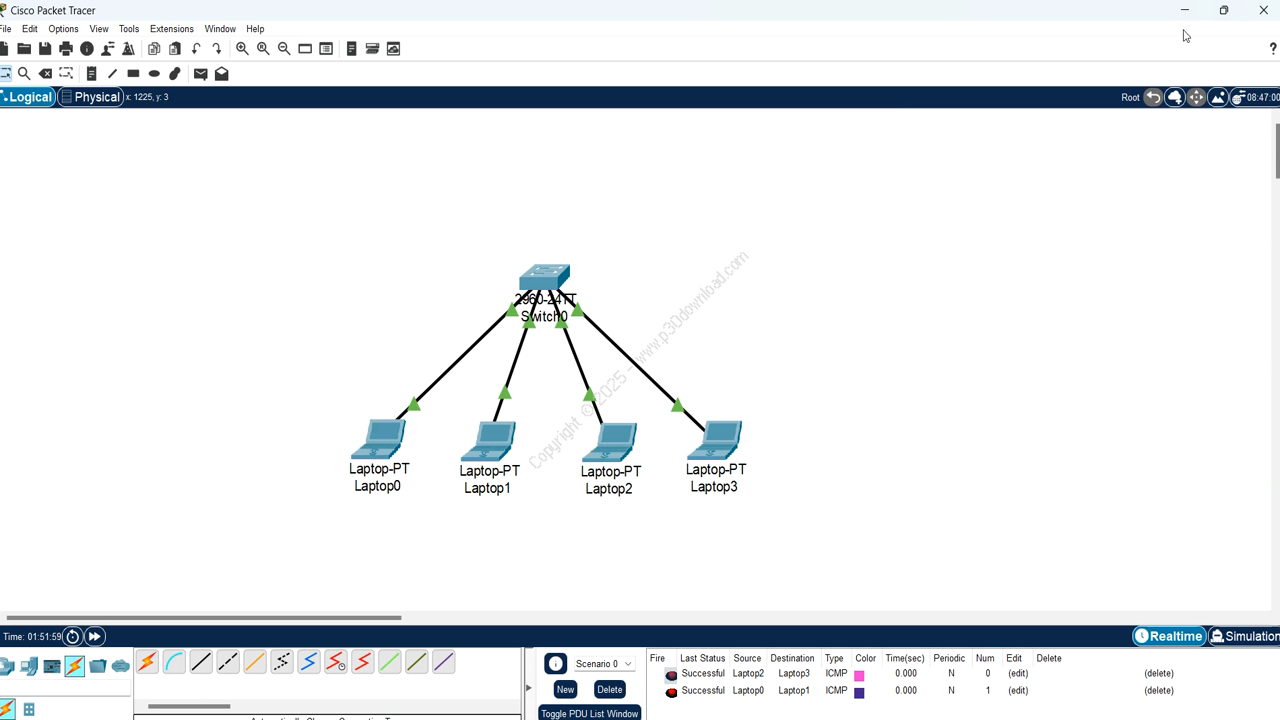Switch to Simulation mode
This screenshot has height=720, width=1280.
(x=1245, y=636)
